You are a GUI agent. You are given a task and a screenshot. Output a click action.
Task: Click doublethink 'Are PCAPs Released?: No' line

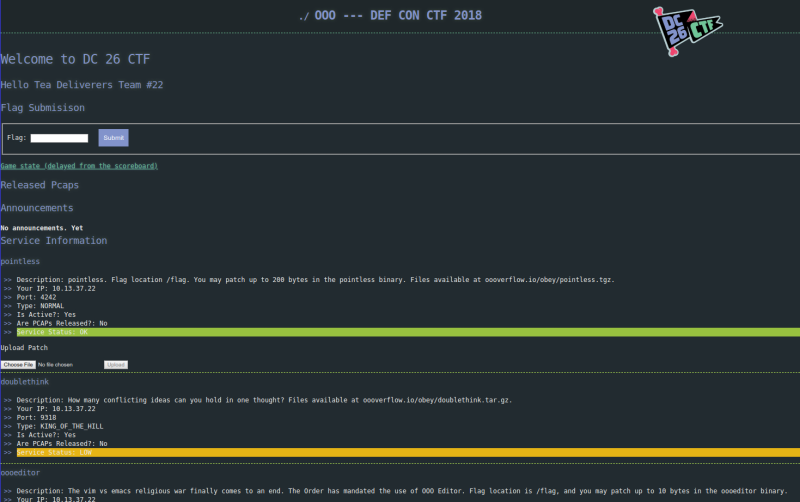pyautogui.click(x=62, y=443)
